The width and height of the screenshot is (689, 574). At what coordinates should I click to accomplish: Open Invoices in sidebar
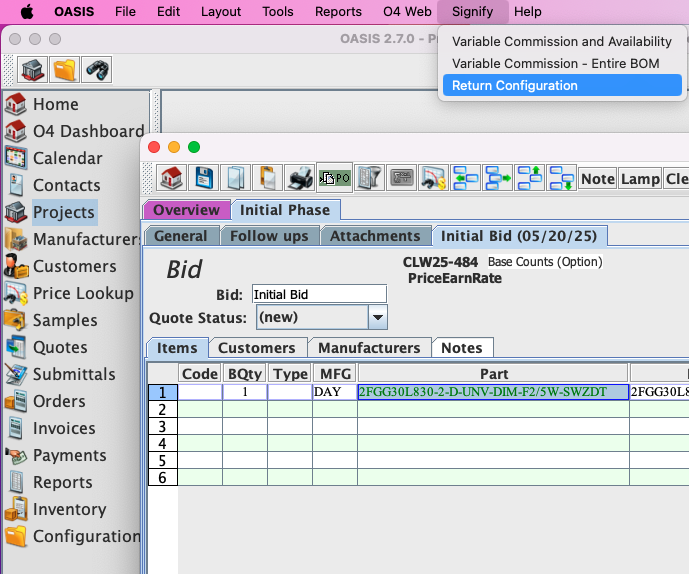point(50,428)
